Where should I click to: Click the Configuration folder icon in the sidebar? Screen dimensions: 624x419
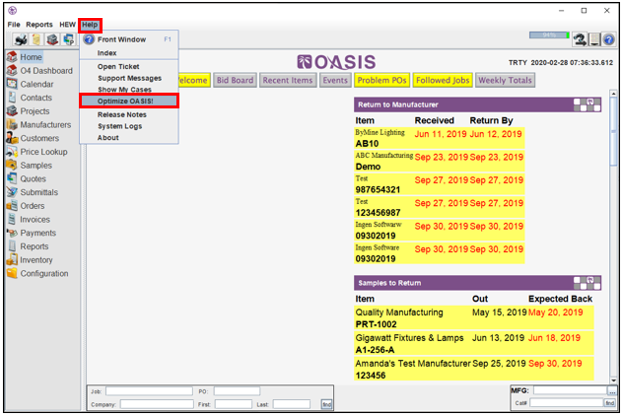click(12, 273)
